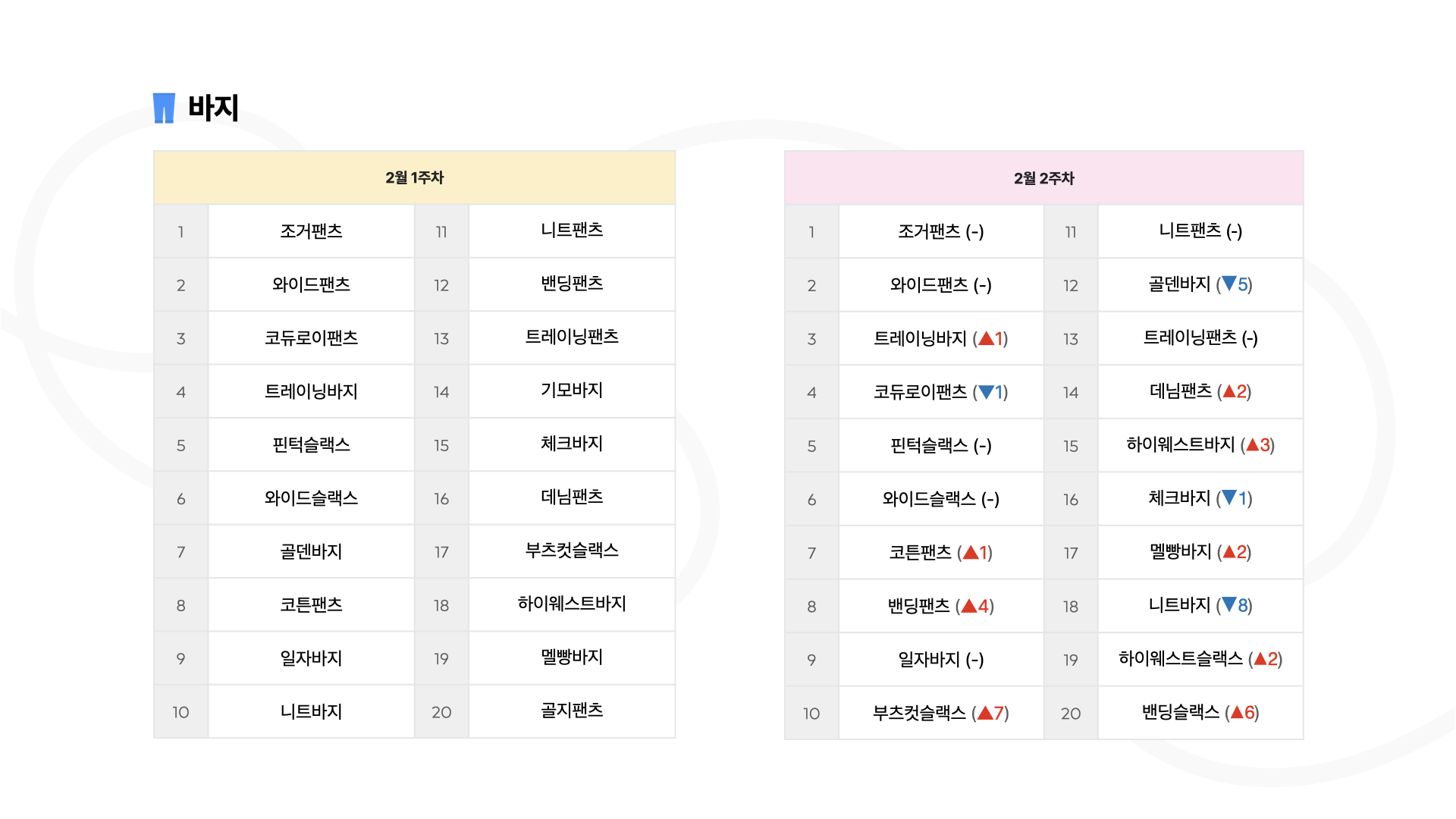Click 멜빵바지 in the week 1 table
Screen dimensions: 1456x819
click(x=572, y=657)
